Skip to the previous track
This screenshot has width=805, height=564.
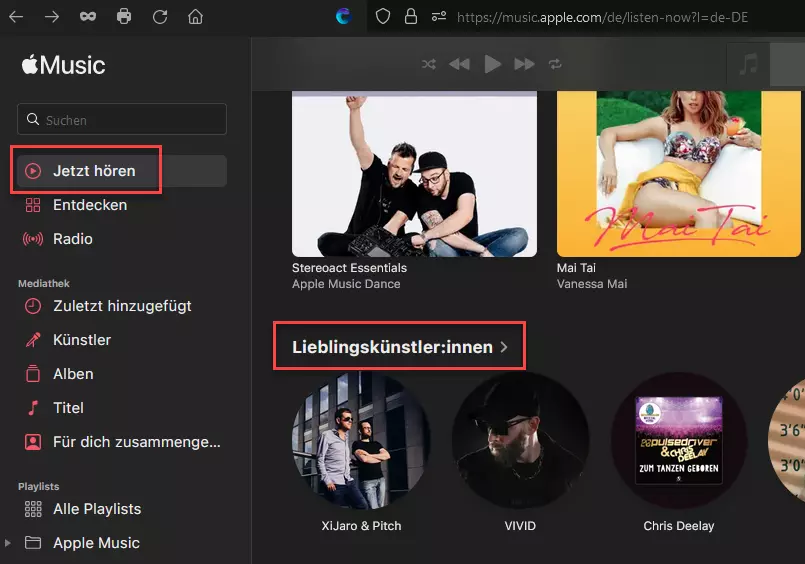tap(459, 64)
